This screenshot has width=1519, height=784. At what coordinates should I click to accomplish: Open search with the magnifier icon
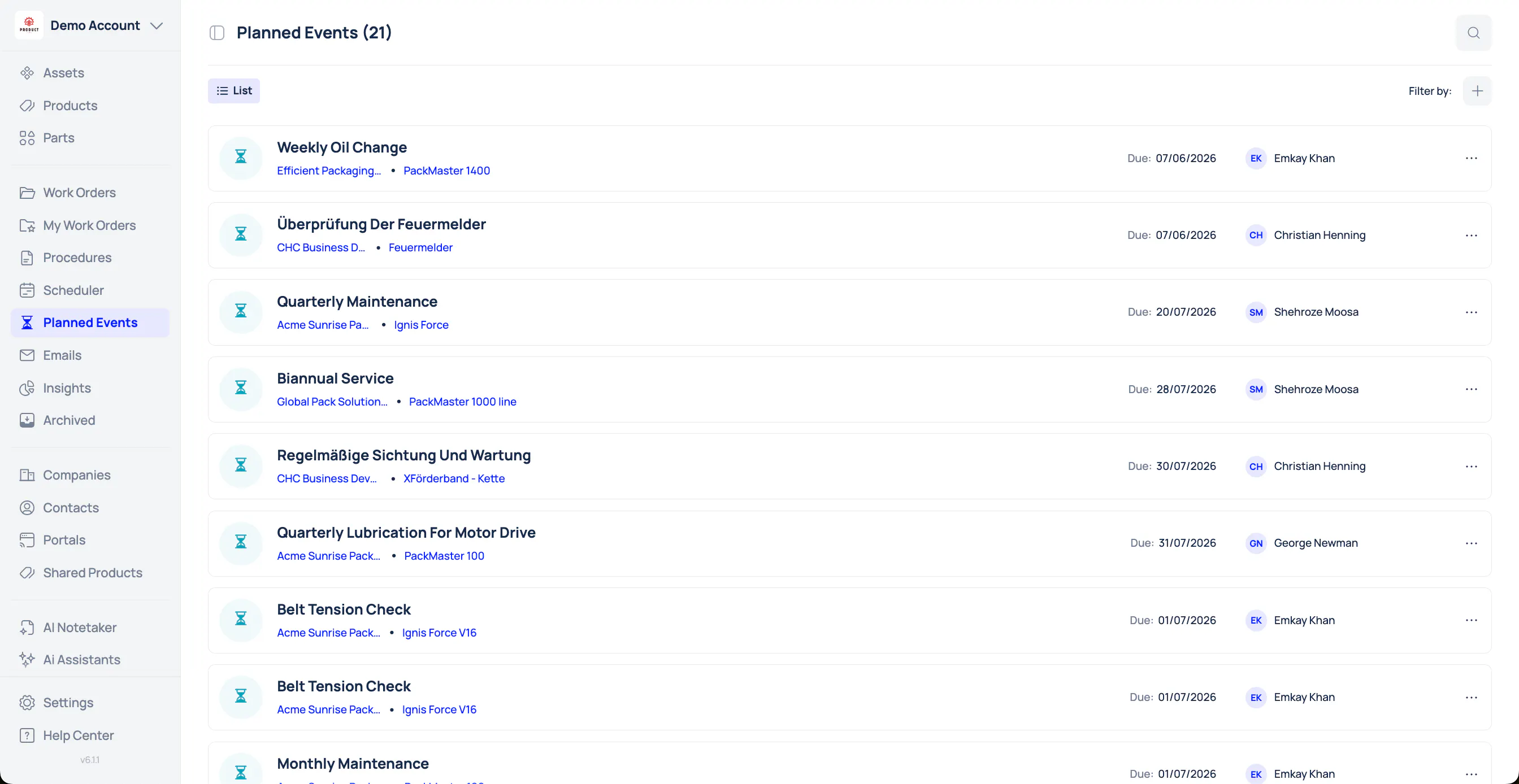click(x=1473, y=33)
